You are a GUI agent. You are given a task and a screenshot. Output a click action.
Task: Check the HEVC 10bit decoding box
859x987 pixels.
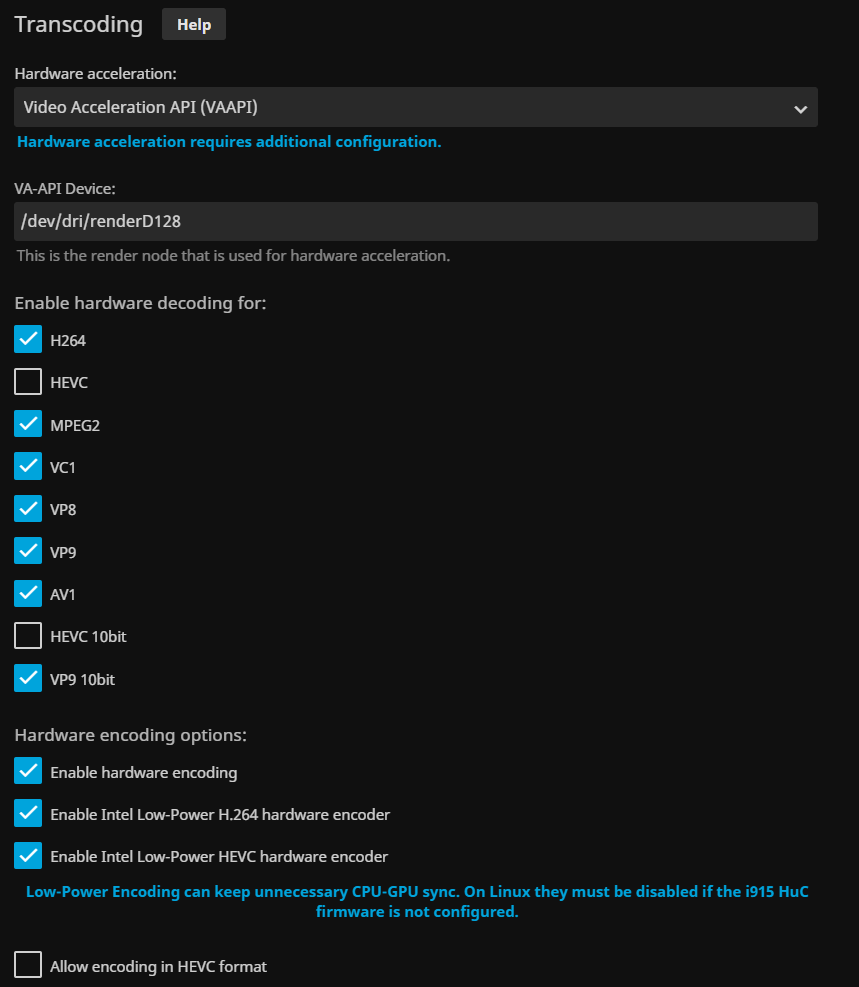pos(28,636)
